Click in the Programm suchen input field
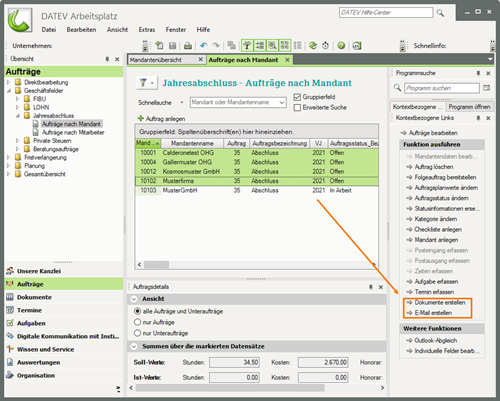The width and height of the screenshot is (500, 401). 442,88
